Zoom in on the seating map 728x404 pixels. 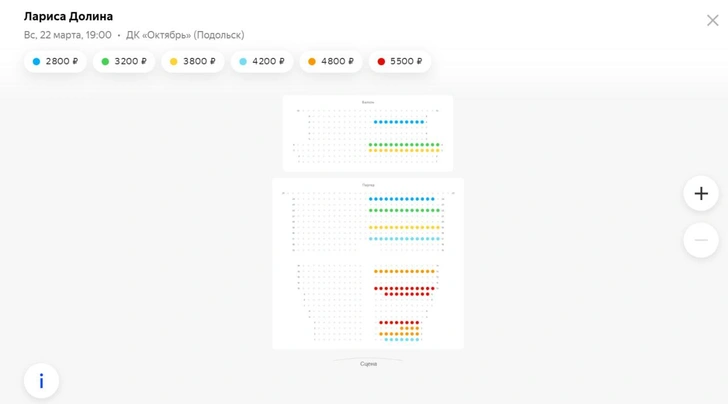tap(701, 193)
